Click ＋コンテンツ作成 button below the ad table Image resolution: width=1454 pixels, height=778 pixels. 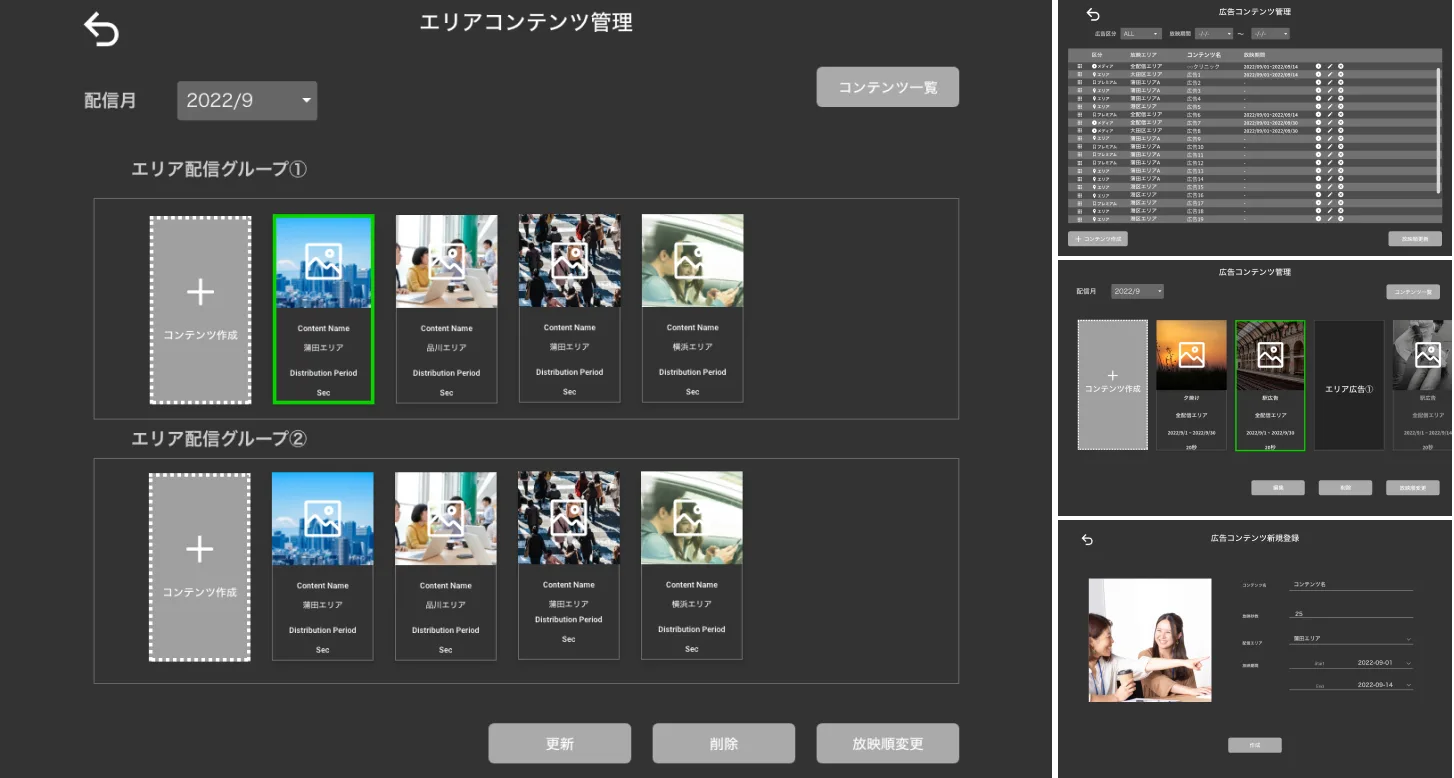point(1098,239)
